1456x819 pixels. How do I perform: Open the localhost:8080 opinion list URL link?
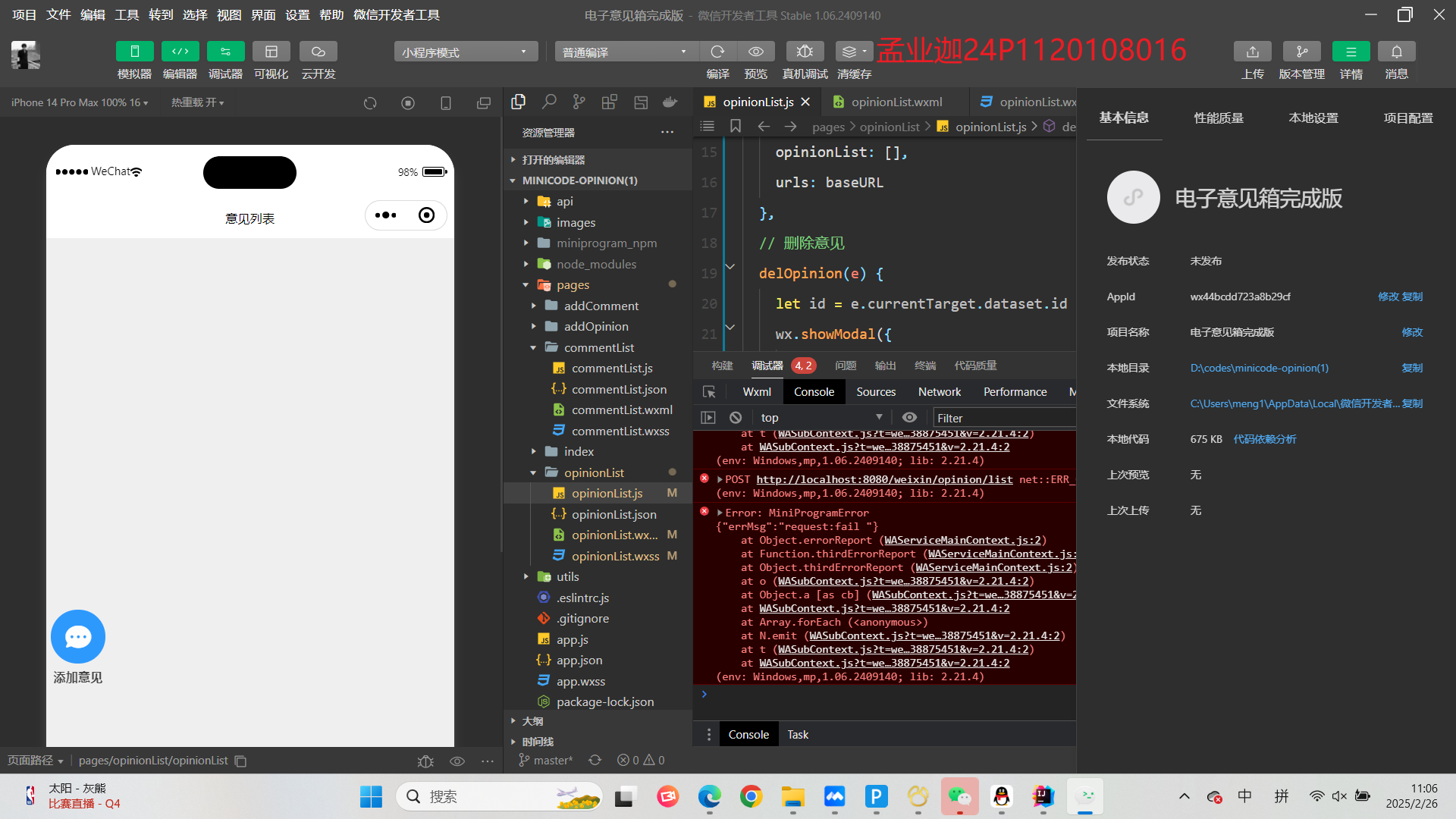pyautogui.click(x=884, y=479)
